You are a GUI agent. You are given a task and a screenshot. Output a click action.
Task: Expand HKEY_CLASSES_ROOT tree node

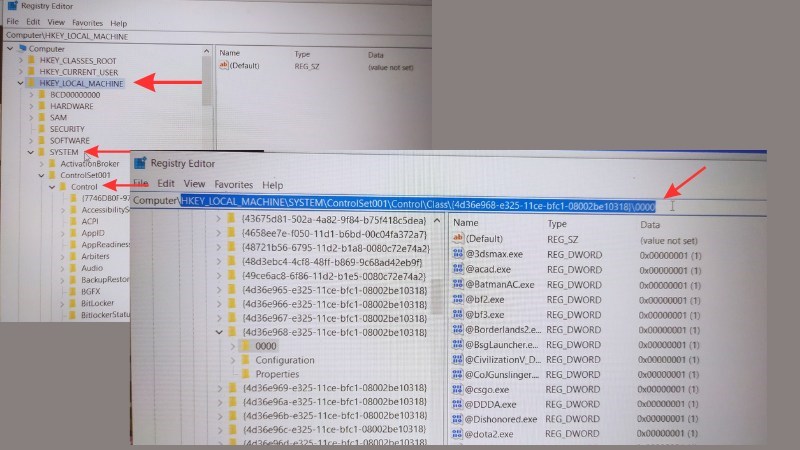(21, 60)
